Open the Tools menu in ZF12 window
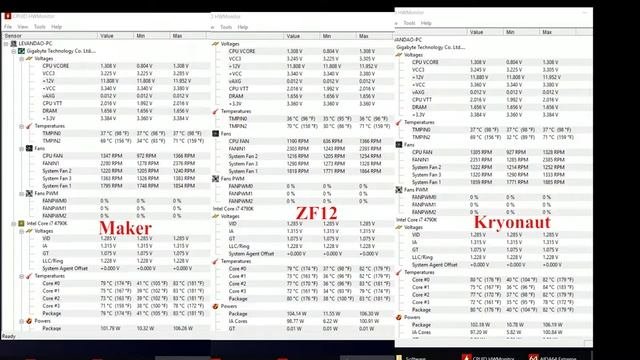The height and width of the screenshot is (360, 640). pyautogui.click(x=226, y=27)
